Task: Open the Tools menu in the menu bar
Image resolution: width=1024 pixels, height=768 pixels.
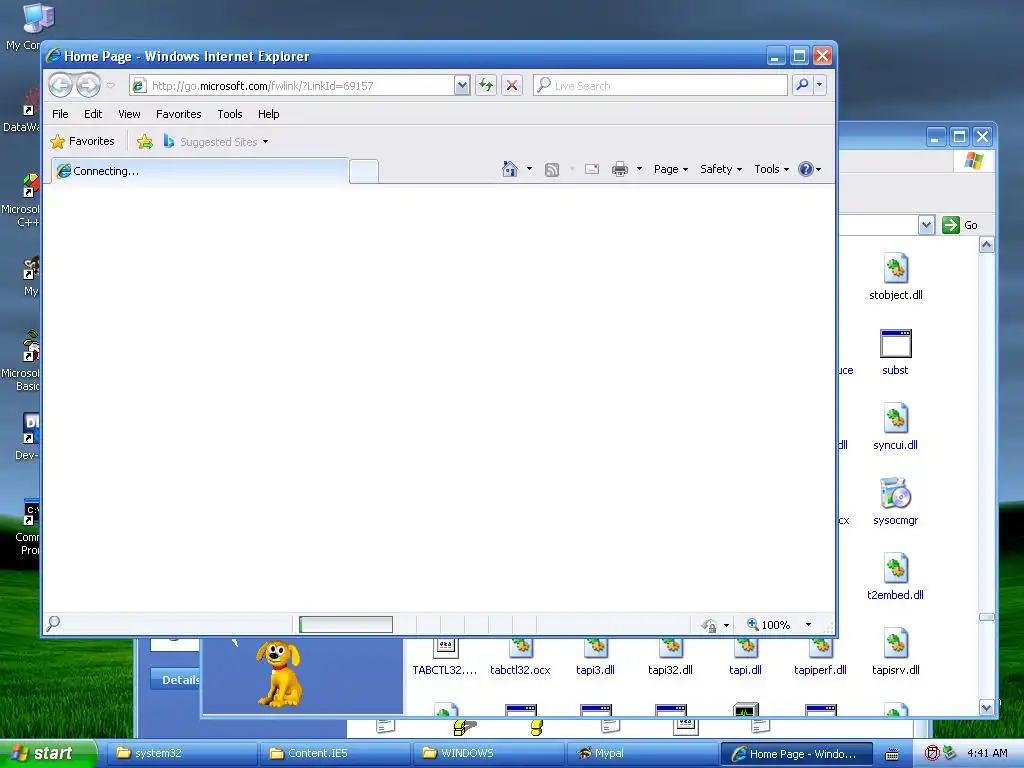Action: click(230, 114)
